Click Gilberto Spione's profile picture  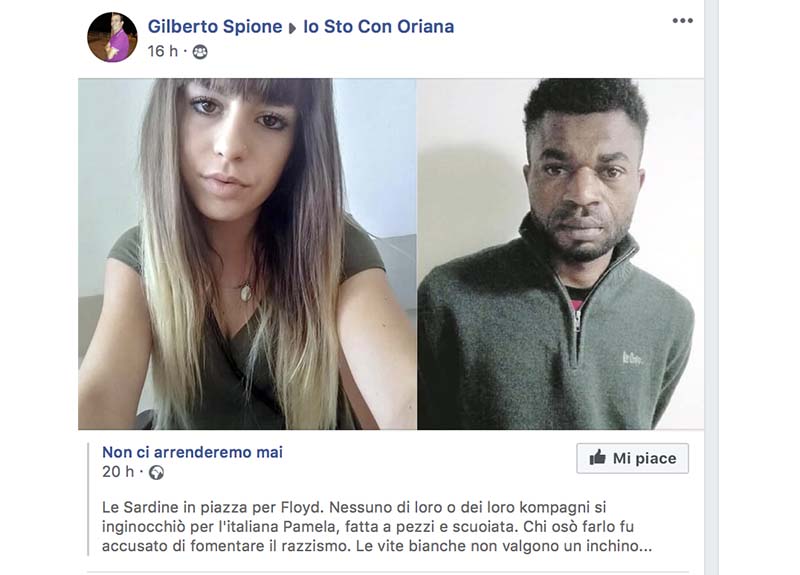[x=112, y=37]
